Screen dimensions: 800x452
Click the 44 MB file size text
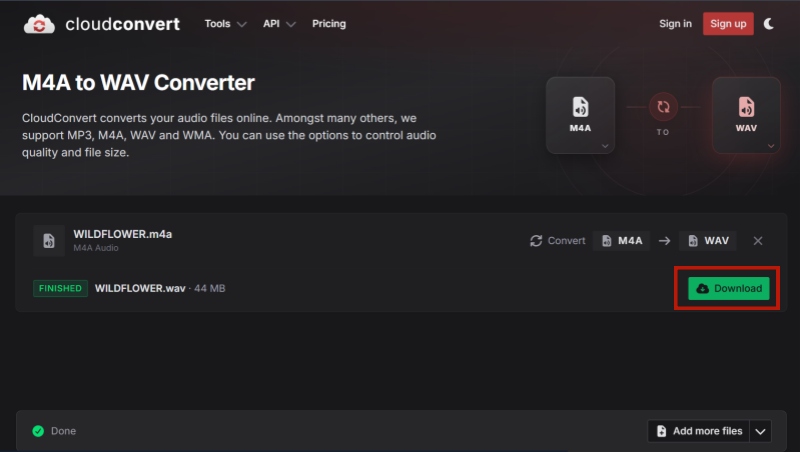coord(210,288)
